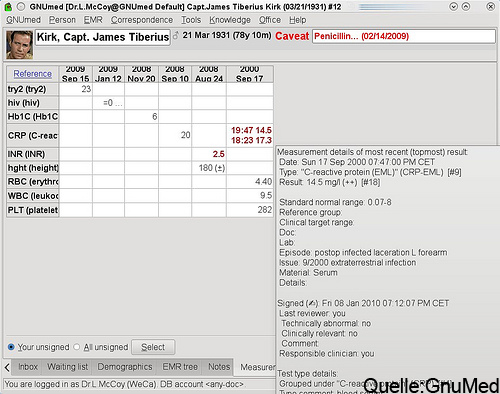
Task: Open the Correspondence menu
Action: 142,20
